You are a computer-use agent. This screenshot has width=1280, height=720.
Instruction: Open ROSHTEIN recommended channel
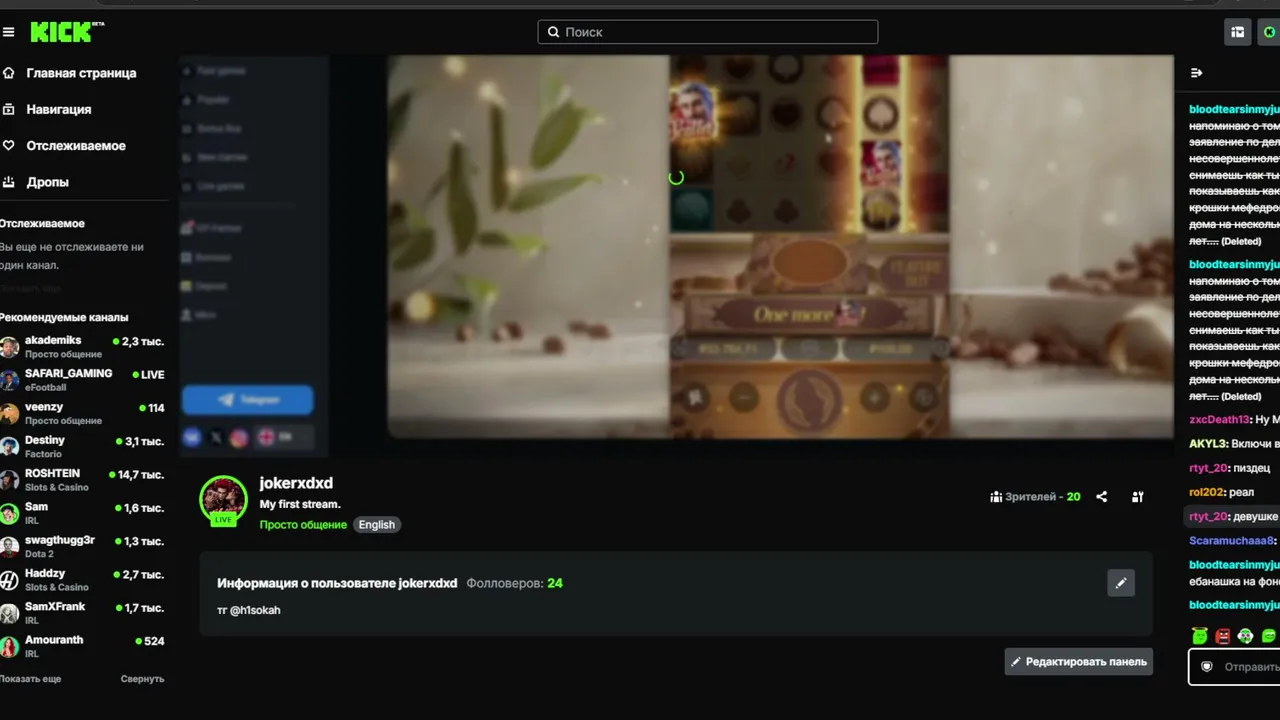point(82,480)
